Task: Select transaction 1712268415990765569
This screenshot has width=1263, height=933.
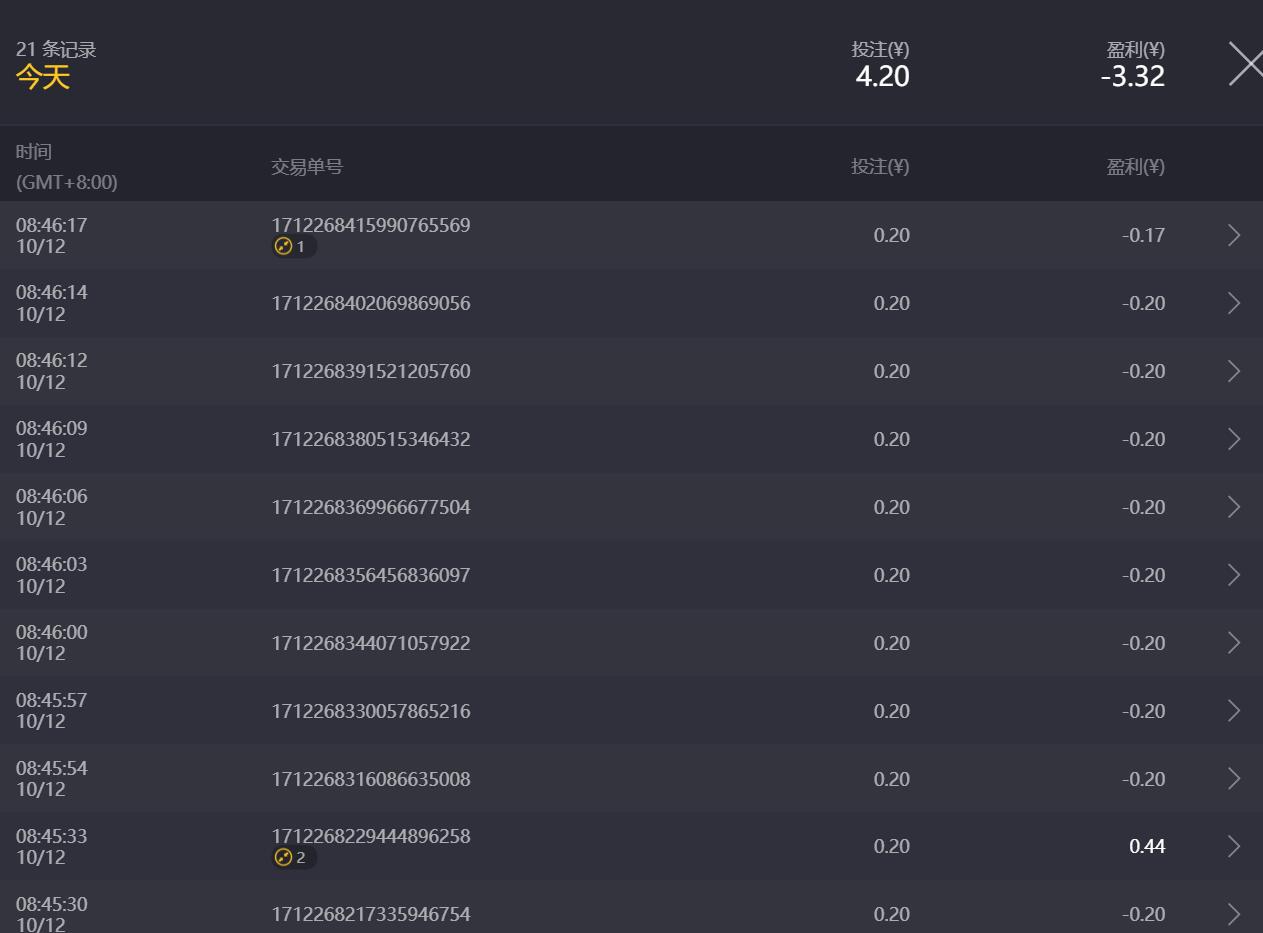Action: (x=371, y=225)
